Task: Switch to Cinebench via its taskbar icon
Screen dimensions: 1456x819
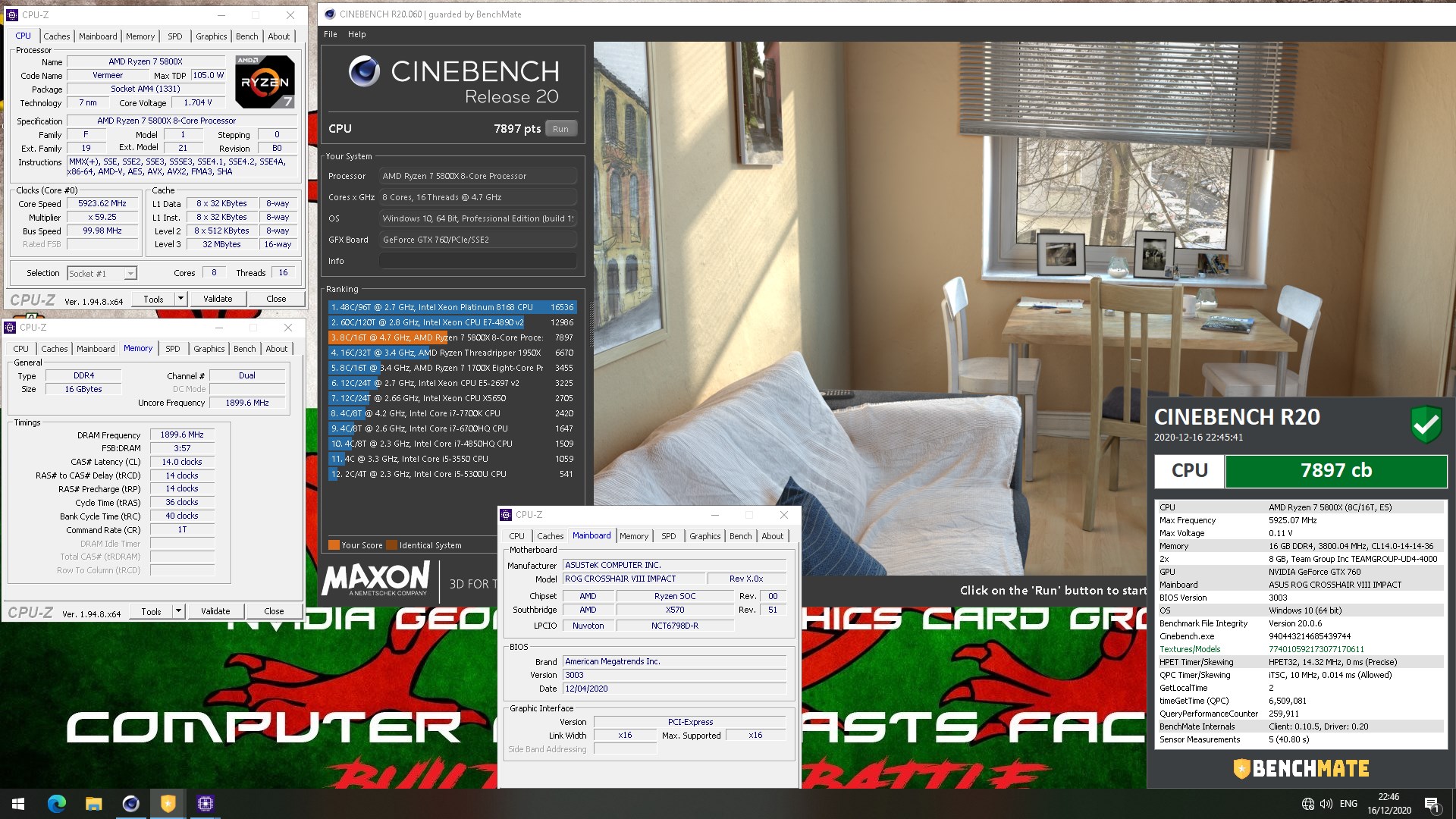Action: 130,804
